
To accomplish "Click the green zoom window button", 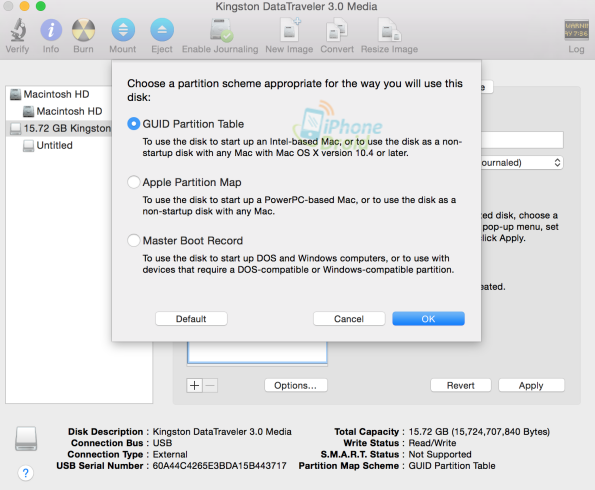I will [41, 6].
